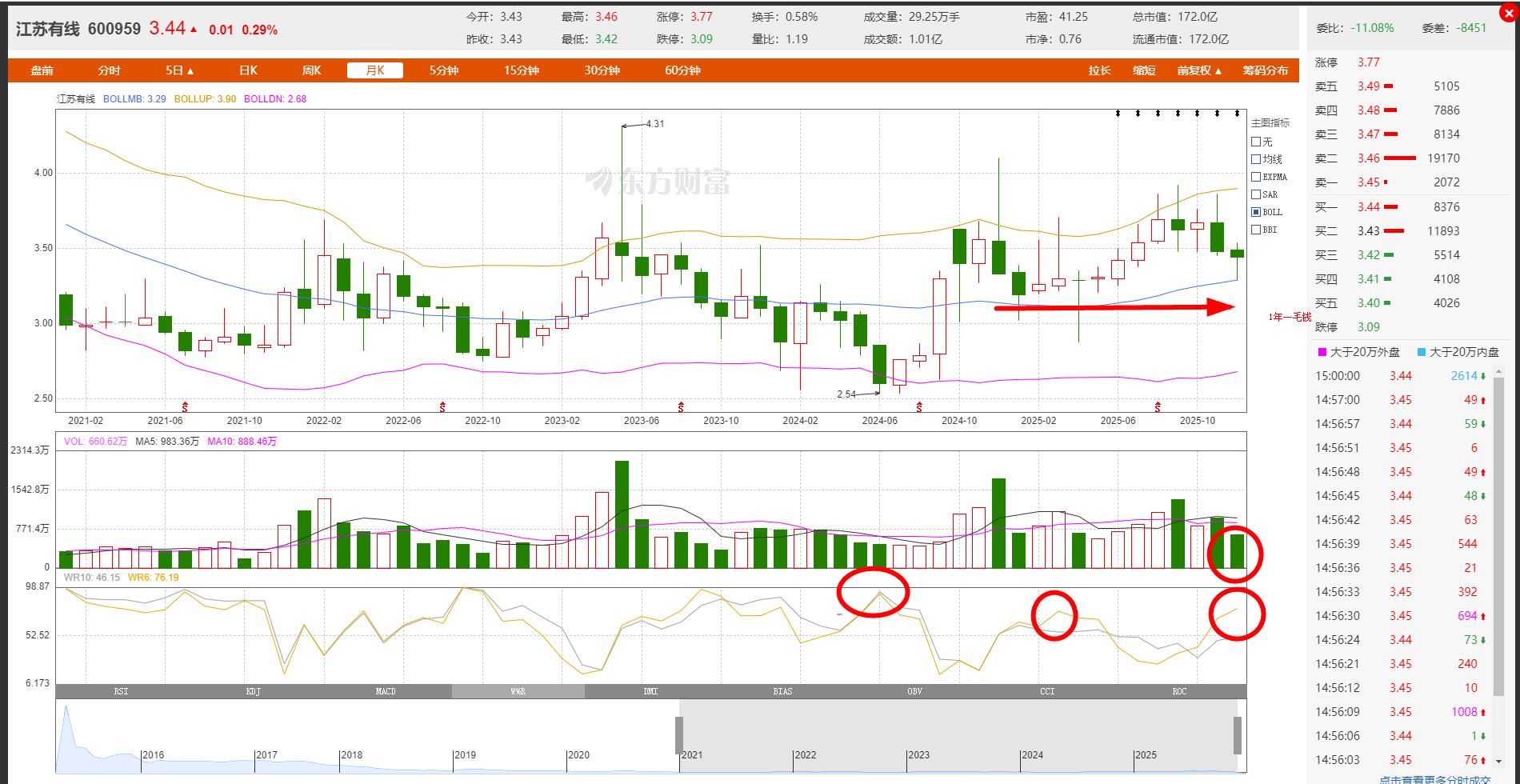This screenshot has width=1520, height=784.
Task: Click the BOLLUP: 3.90 legend text
Action: [205, 99]
